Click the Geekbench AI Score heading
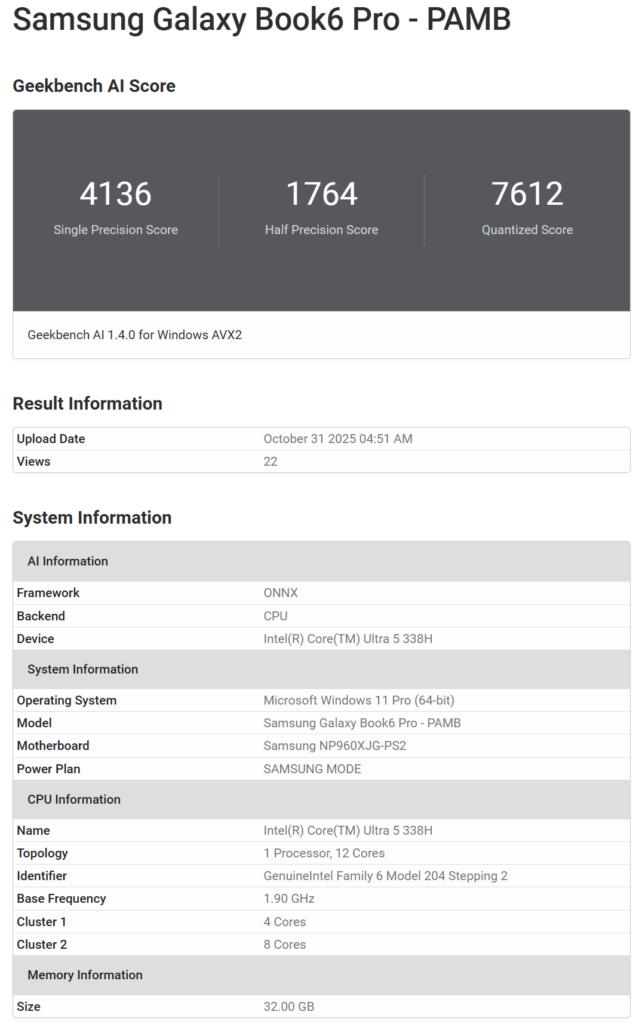 pyautogui.click(x=94, y=86)
